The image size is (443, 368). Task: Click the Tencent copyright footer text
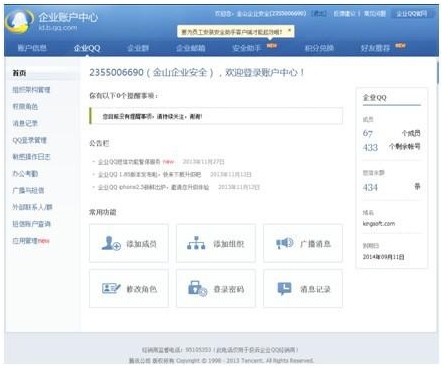coord(221,361)
